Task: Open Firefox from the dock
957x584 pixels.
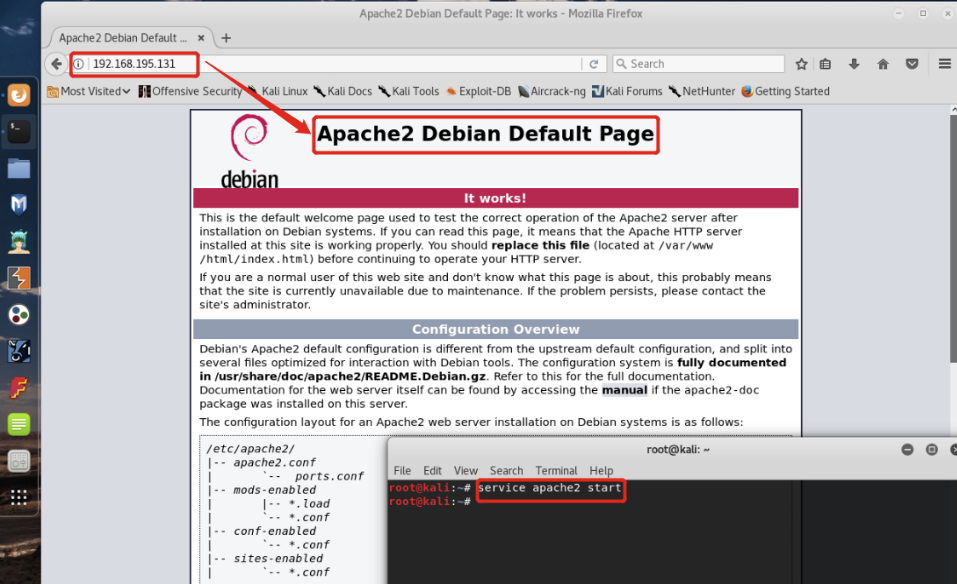Action: [18, 95]
